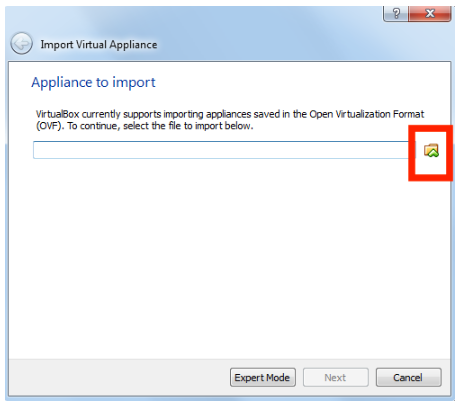
Task: Switch to Expert Mode
Action: (263, 377)
